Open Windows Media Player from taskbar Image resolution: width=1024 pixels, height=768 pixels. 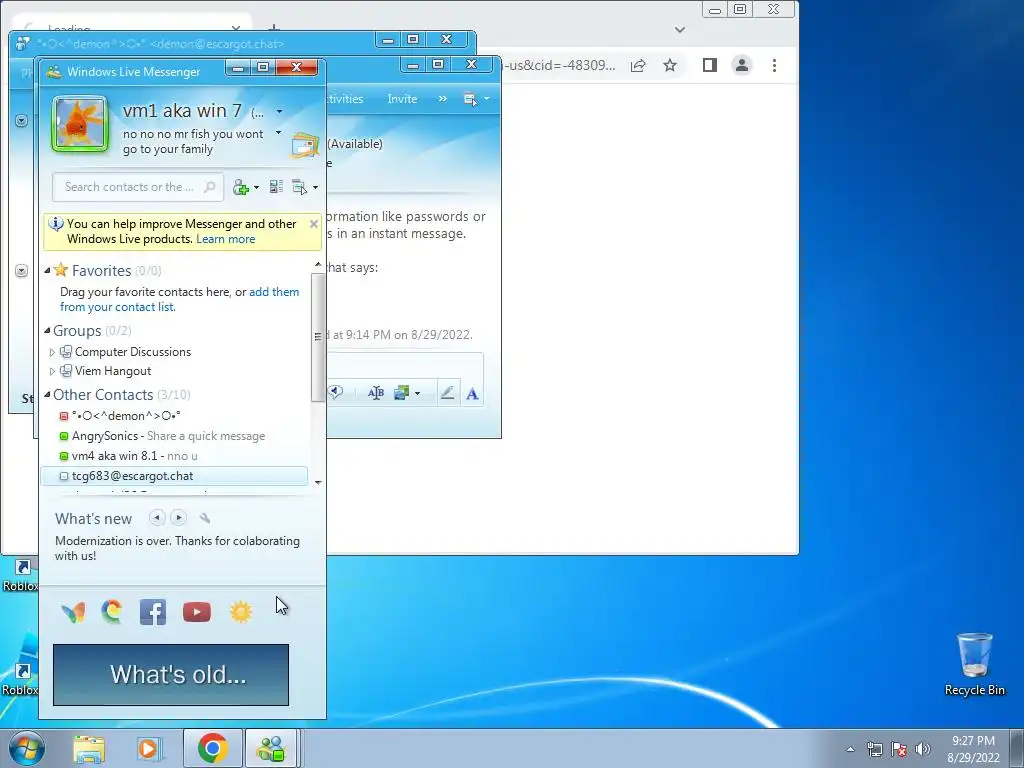pyautogui.click(x=150, y=749)
